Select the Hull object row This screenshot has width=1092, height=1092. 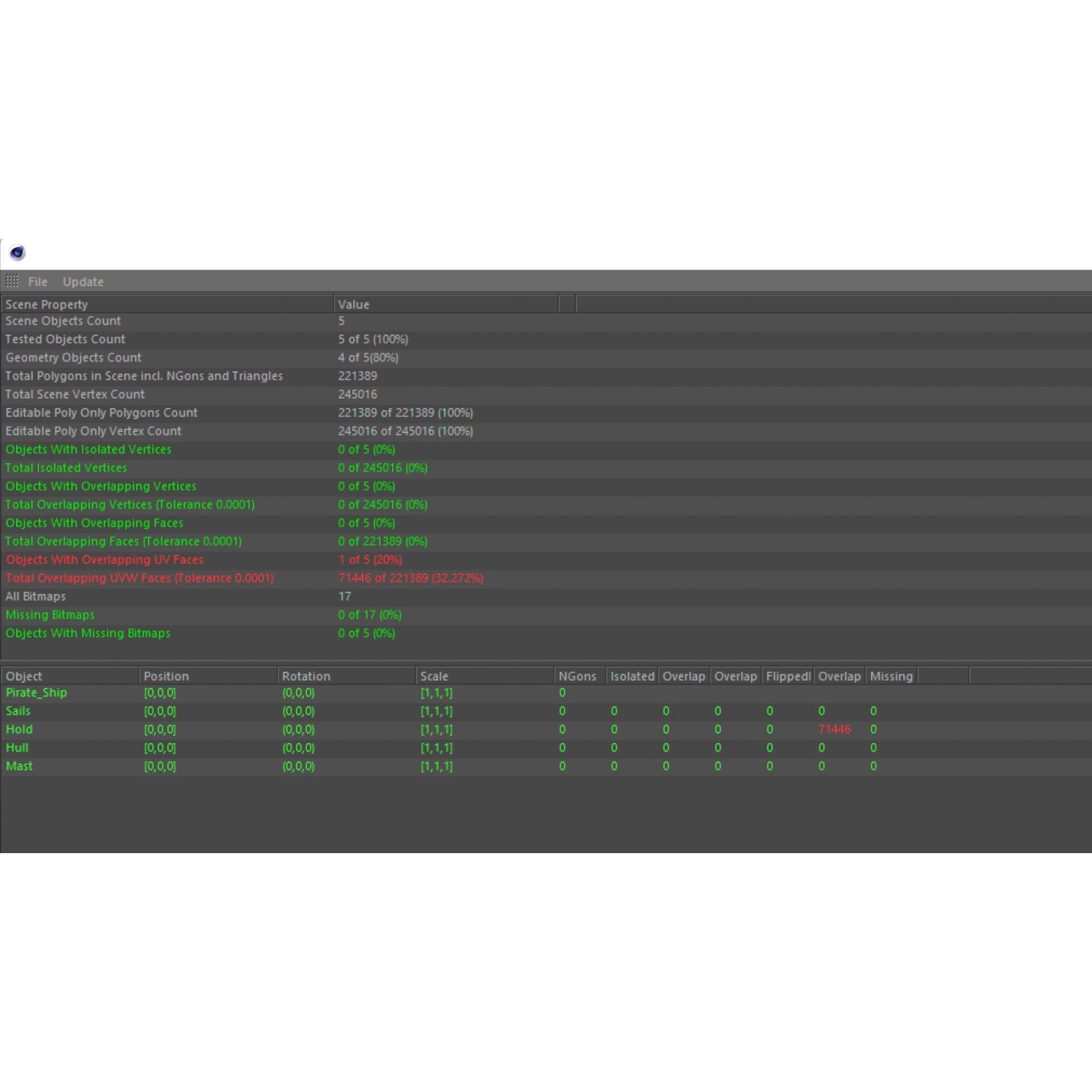click(x=17, y=747)
